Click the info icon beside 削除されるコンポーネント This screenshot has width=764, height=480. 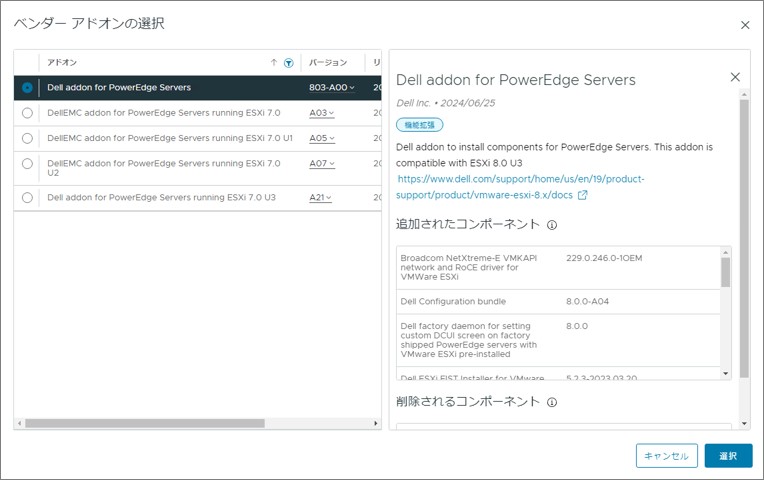click(552, 402)
